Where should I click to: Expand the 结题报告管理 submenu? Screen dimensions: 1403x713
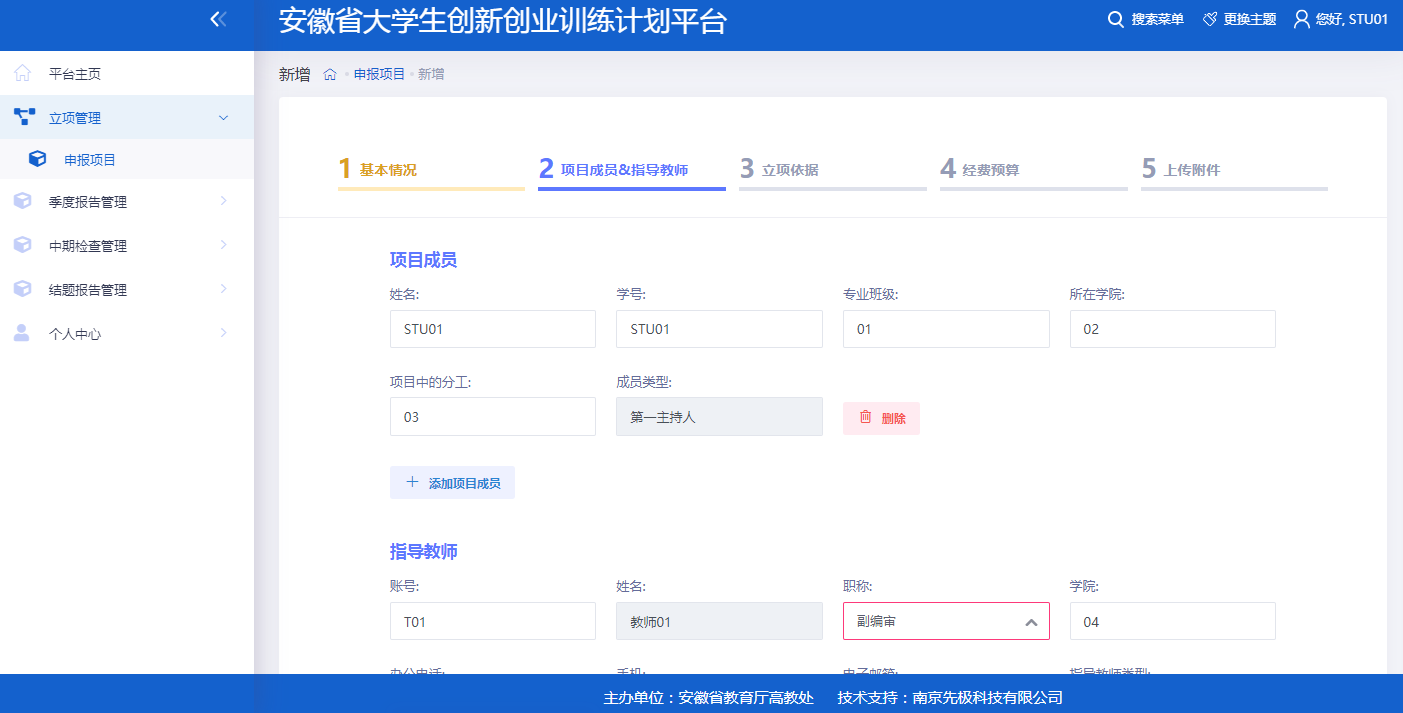(x=223, y=289)
